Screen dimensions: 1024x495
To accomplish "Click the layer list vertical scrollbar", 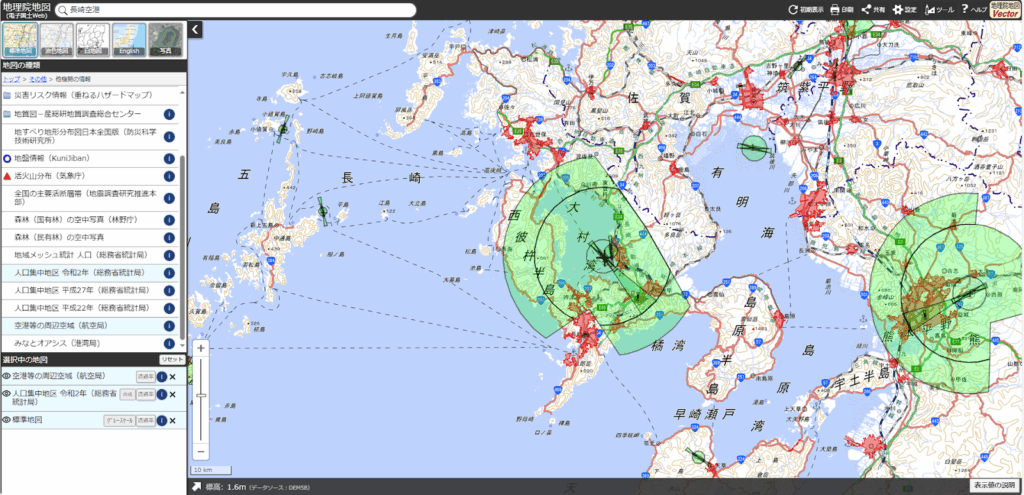I will [x=183, y=248].
